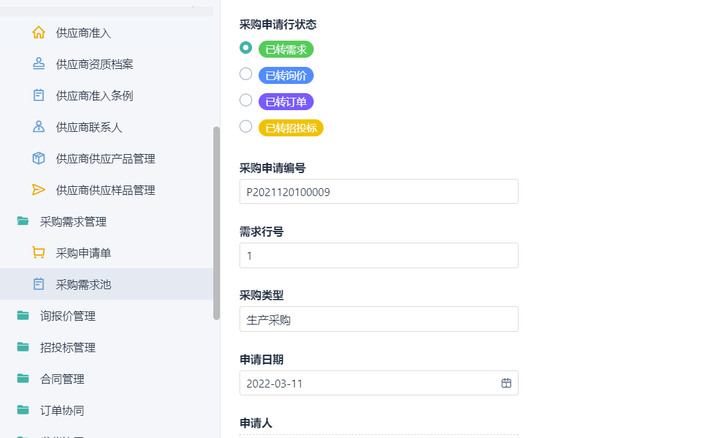Select the 已转需求 radio button
720x438 pixels.
coord(246,48)
